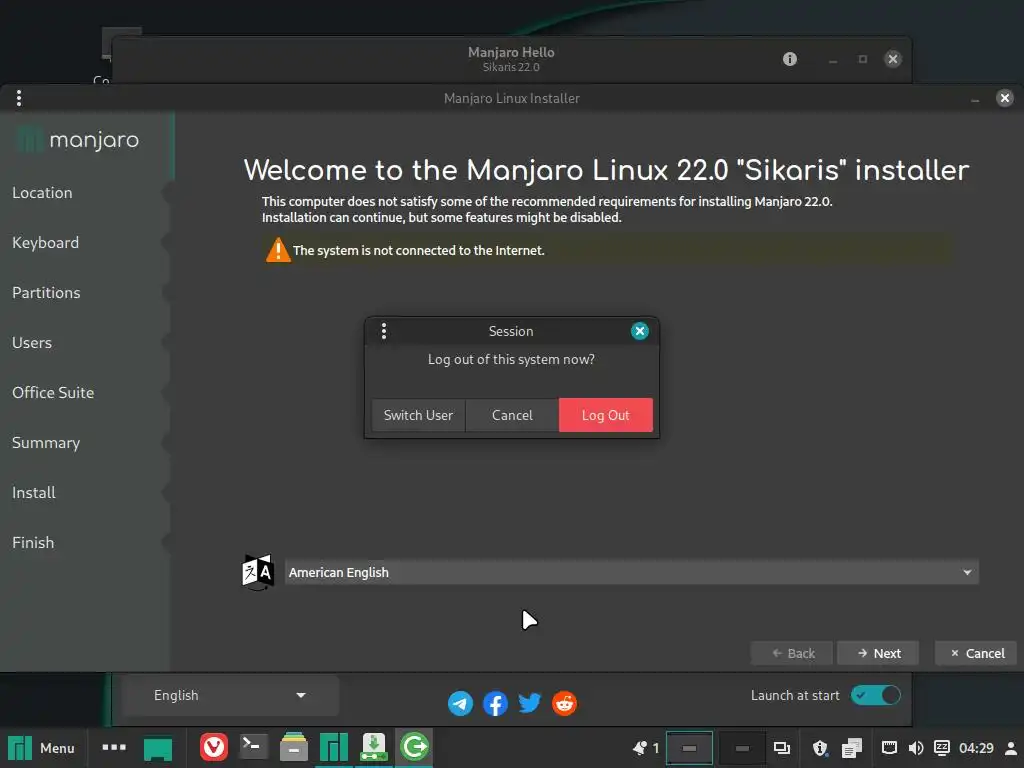Click the orange Internet warning icon
Screen dimensions: 1024x768
(x=278, y=250)
